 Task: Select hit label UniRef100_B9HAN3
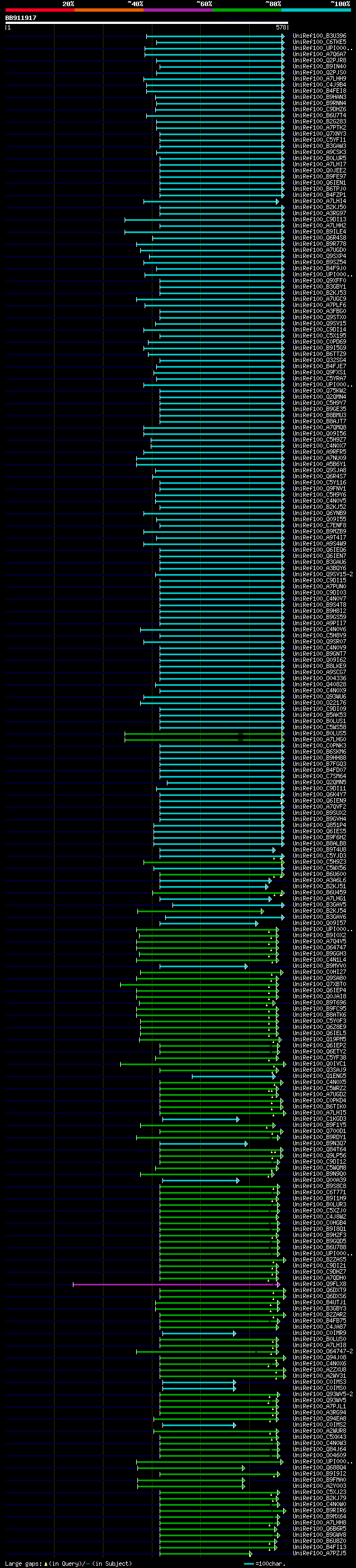319,97
